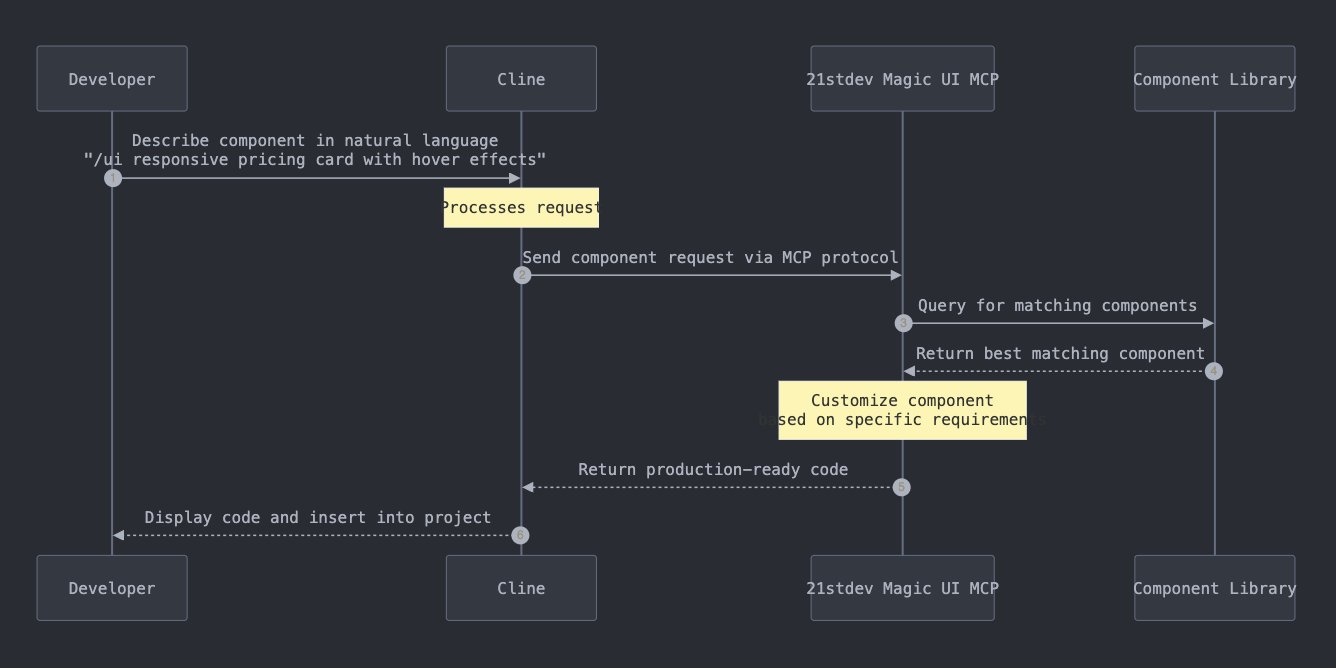The width and height of the screenshot is (1336, 668).
Task: Select the top Developer participant box
Action: (112, 79)
